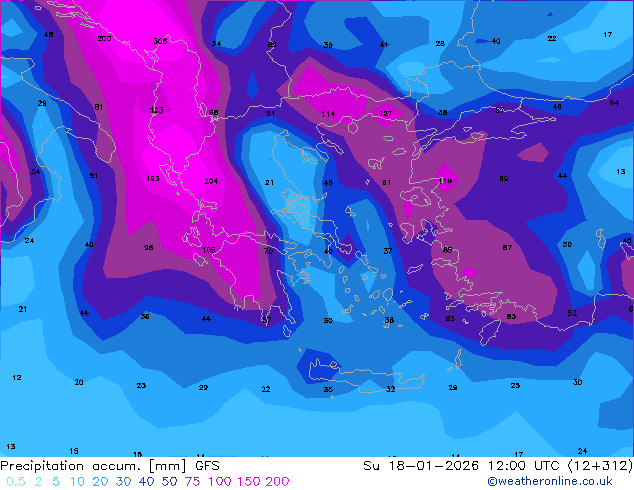
Task: Click the legend value 75
Action: (x=192, y=482)
